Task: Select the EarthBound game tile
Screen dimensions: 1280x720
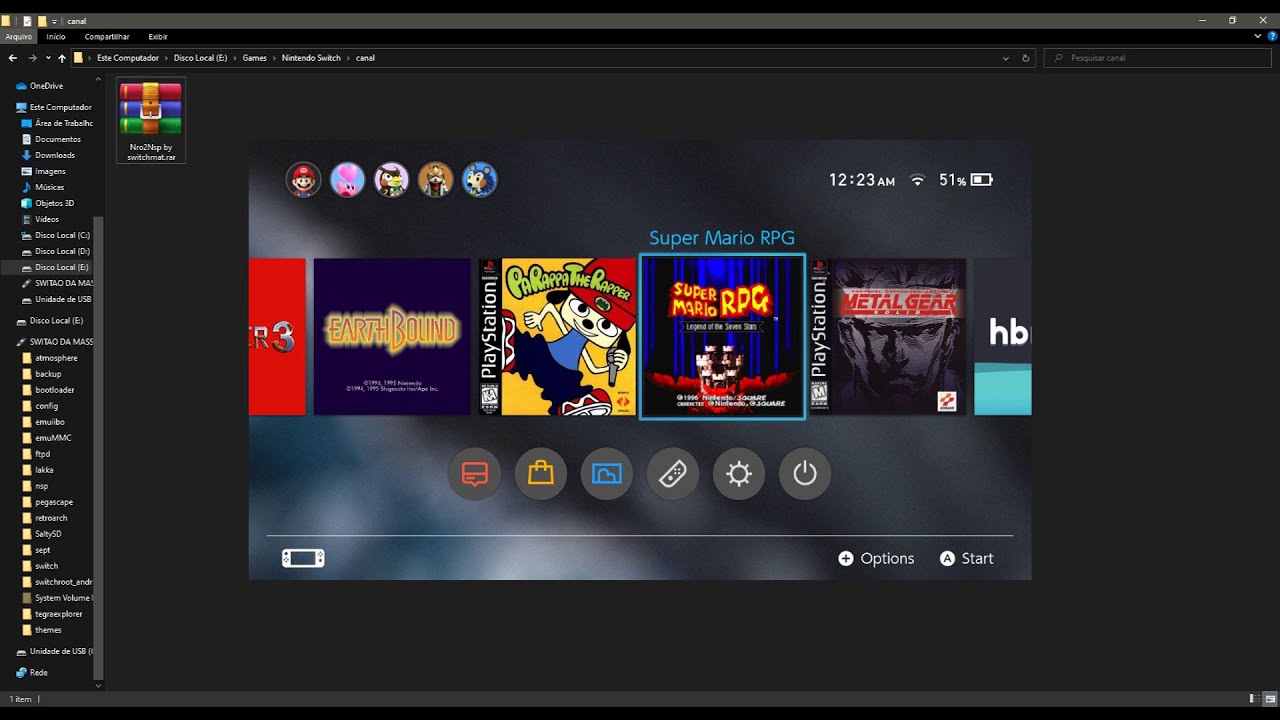Action: [x=392, y=337]
